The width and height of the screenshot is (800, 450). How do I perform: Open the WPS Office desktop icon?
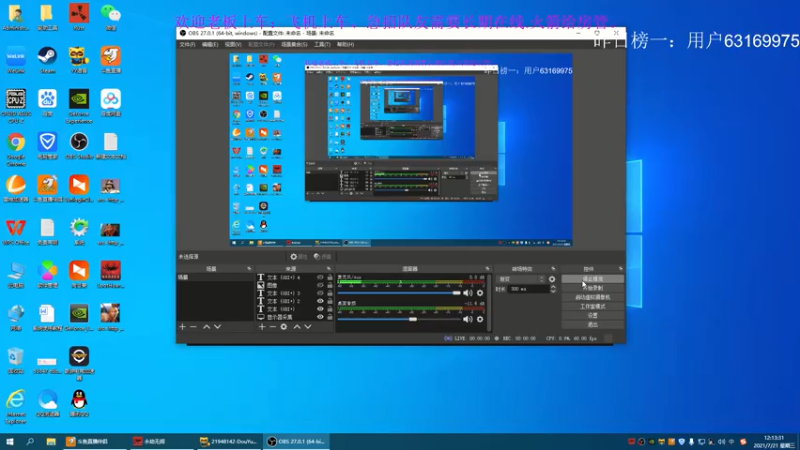pos(16,232)
